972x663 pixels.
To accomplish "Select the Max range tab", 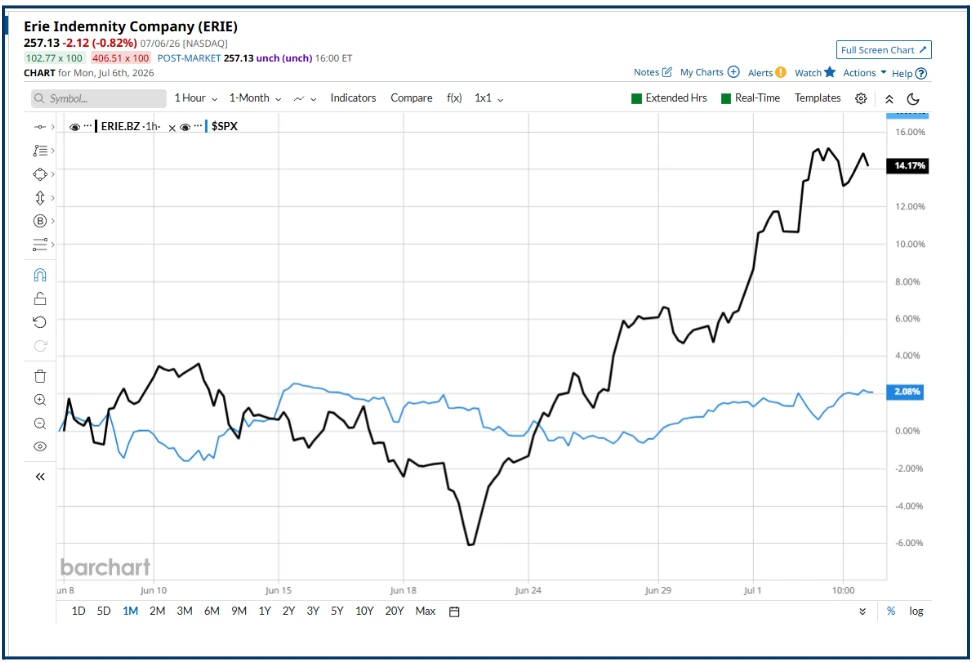I will 425,611.
